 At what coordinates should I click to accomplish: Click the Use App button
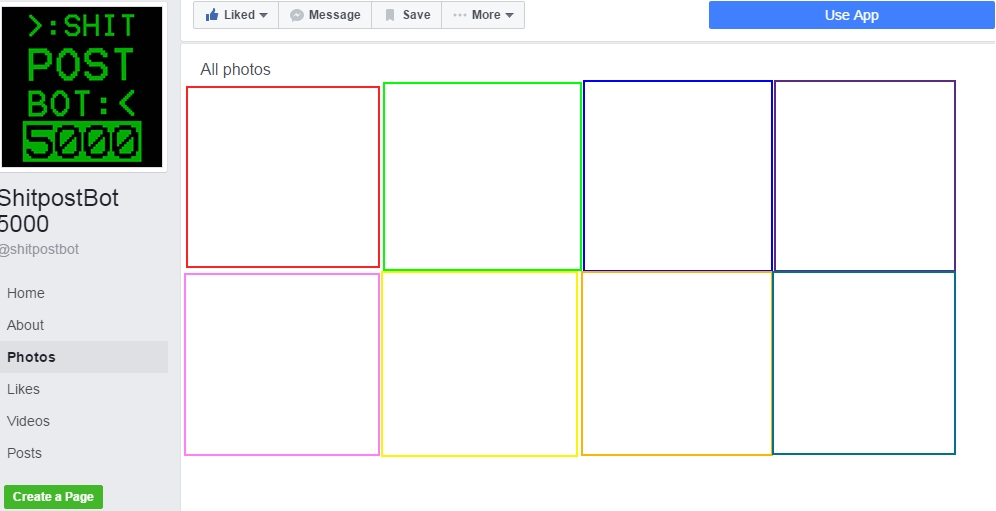[x=851, y=15]
